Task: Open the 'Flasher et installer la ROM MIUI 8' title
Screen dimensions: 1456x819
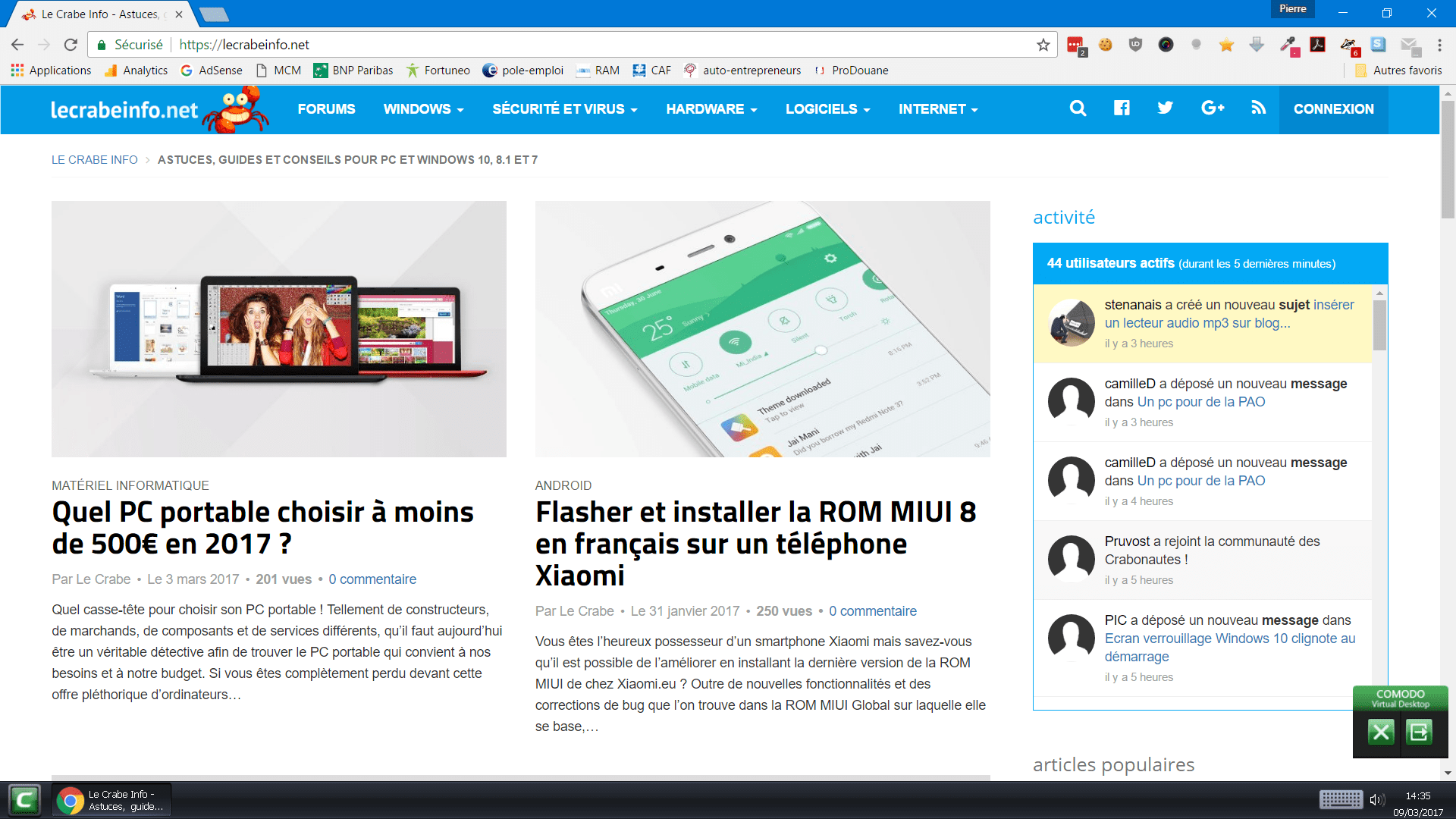Action: pyautogui.click(x=755, y=544)
